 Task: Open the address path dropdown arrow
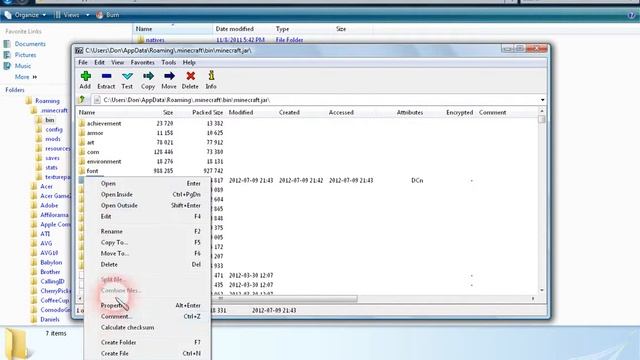(x=542, y=100)
